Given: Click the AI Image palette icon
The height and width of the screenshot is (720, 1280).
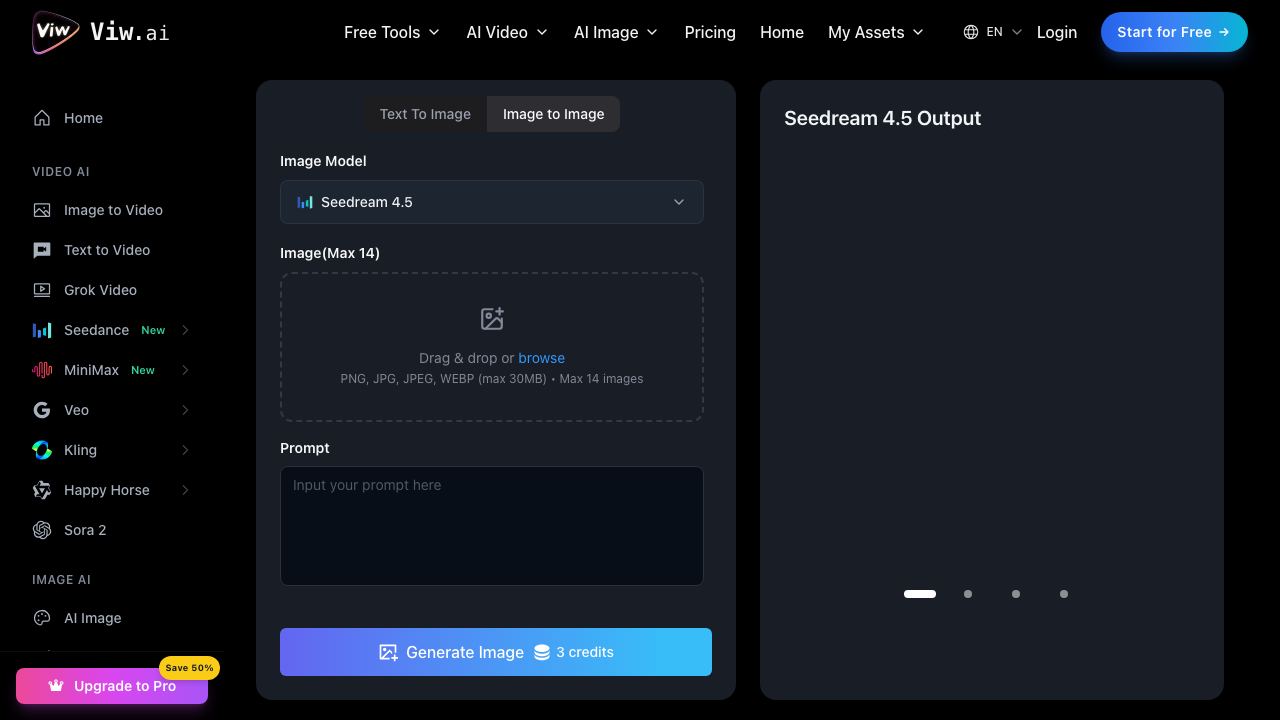Looking at the screenshot, I should point(42,618).
